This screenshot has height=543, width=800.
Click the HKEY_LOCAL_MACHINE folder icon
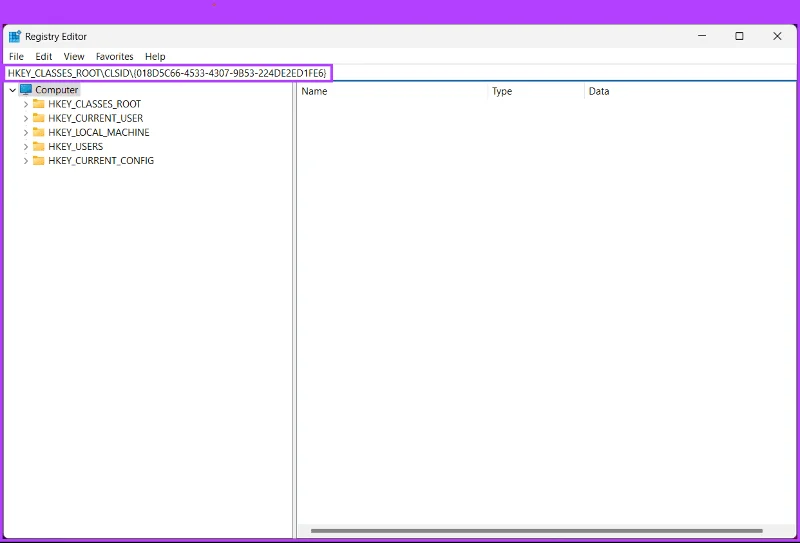[x=39, y=132]
